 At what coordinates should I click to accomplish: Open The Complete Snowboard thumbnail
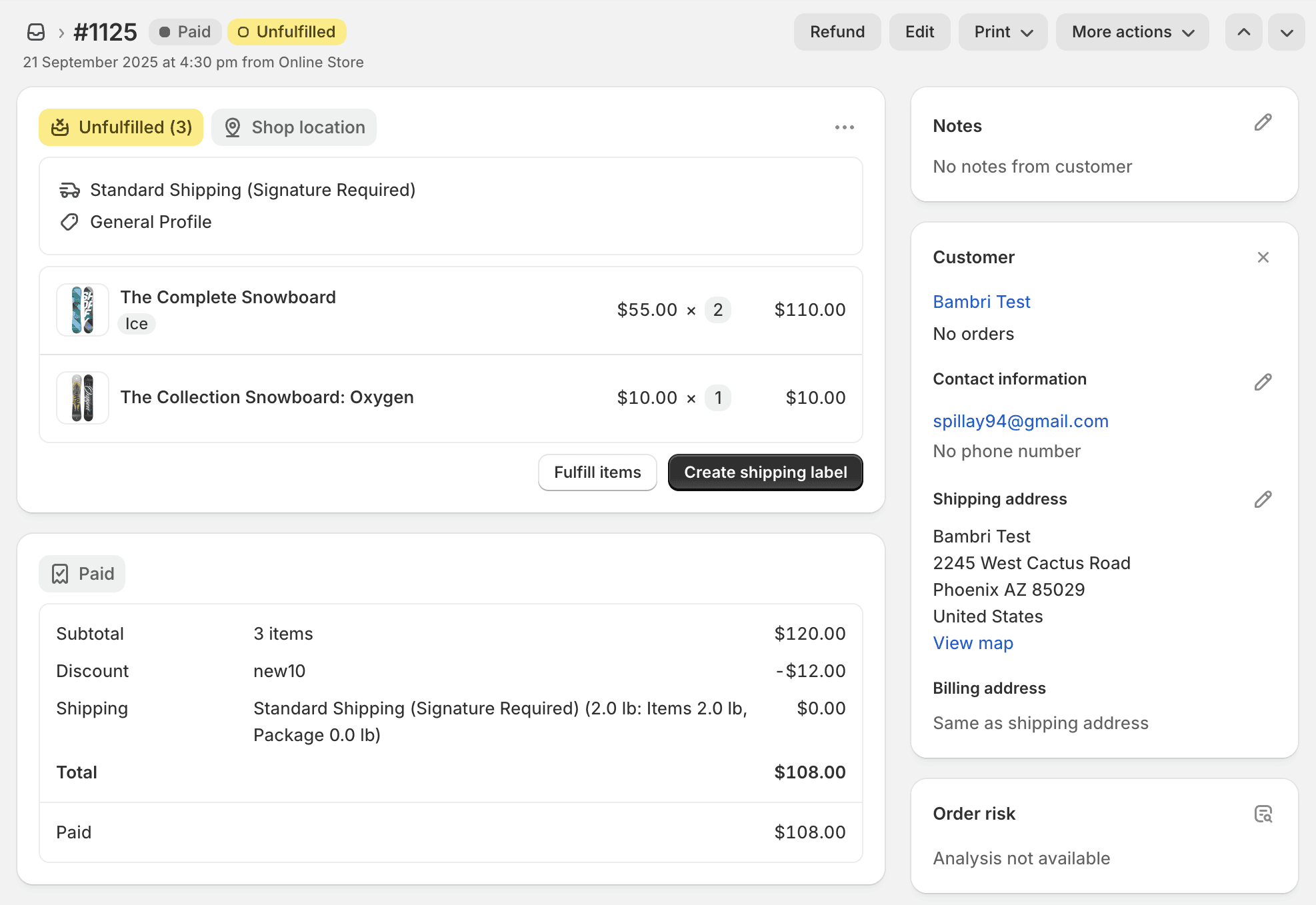83,310
